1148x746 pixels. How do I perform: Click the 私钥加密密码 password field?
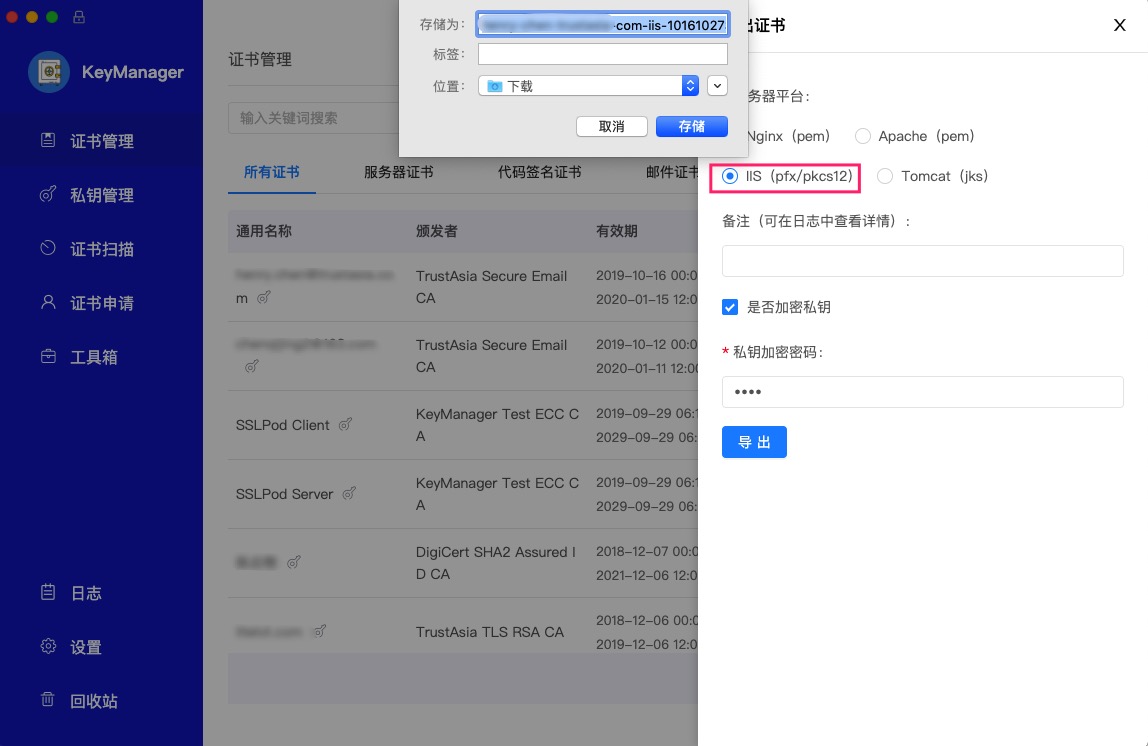[x=922, y=392]
